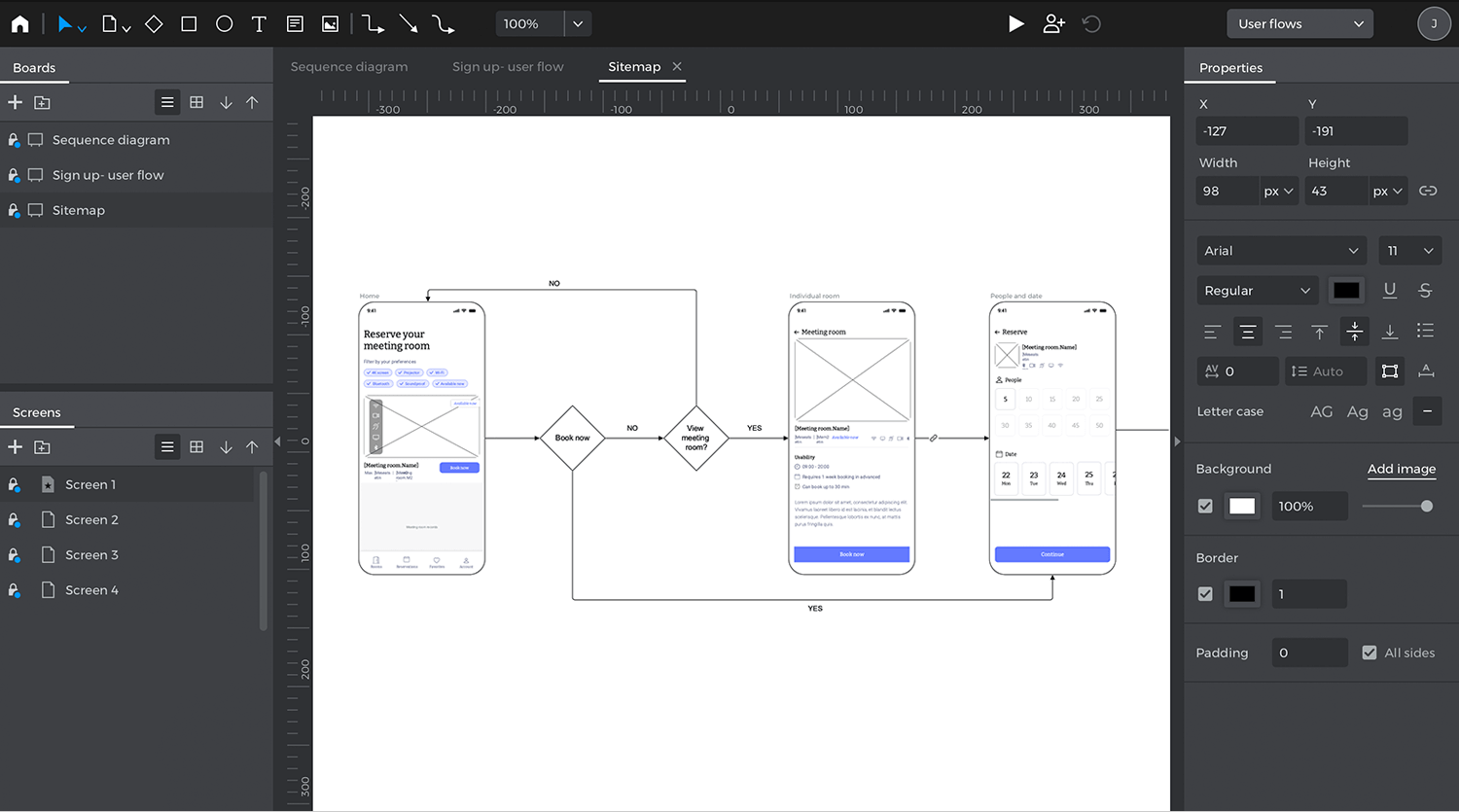Image resolution: width=1459 pixels, height=812 pixels.
Task: Toggle underline text formatting
Action: coord(1389,290)
